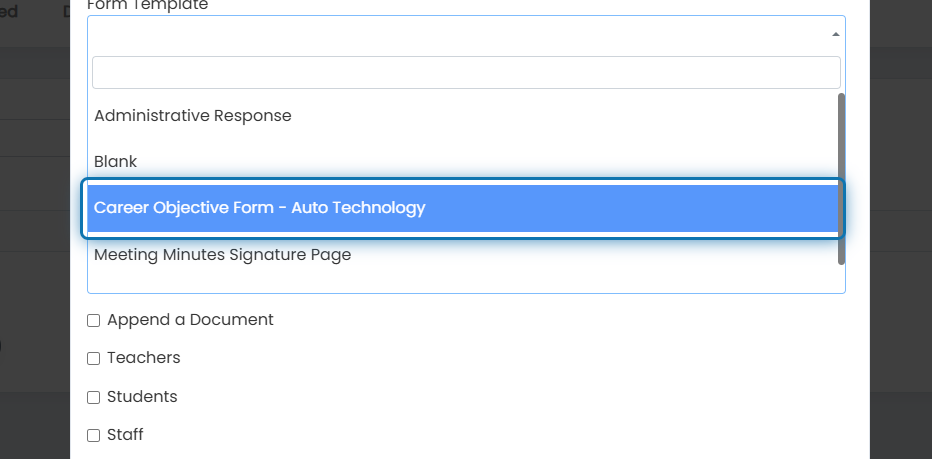Click the Form Template select box
This screenshot has height=459, width=932.
[x=466, y=34]
